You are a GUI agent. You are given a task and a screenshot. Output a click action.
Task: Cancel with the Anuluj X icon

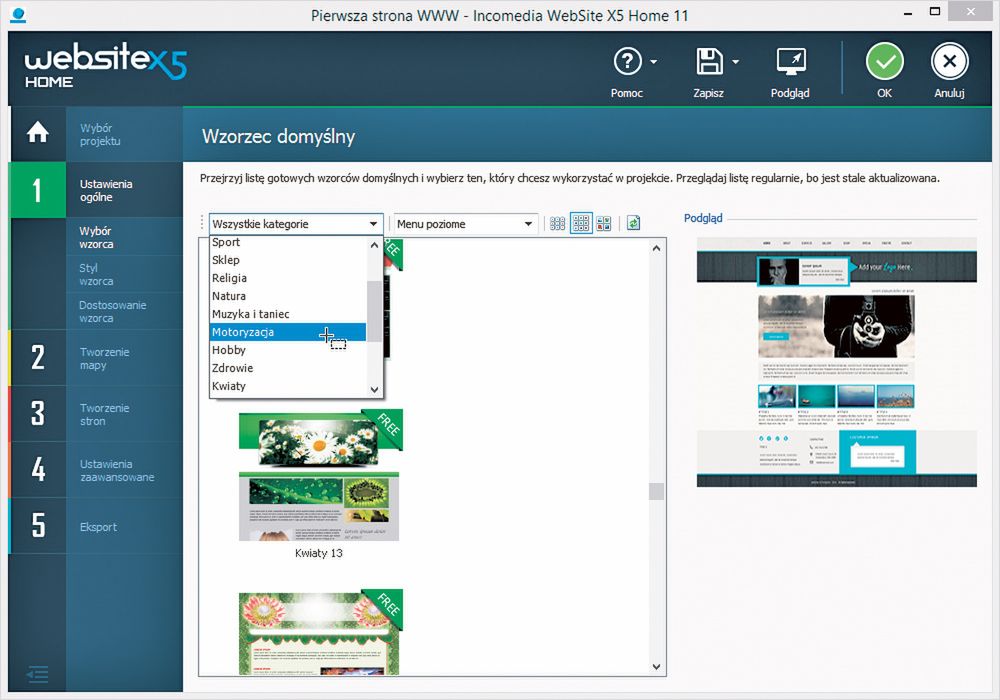click(950, 61)
